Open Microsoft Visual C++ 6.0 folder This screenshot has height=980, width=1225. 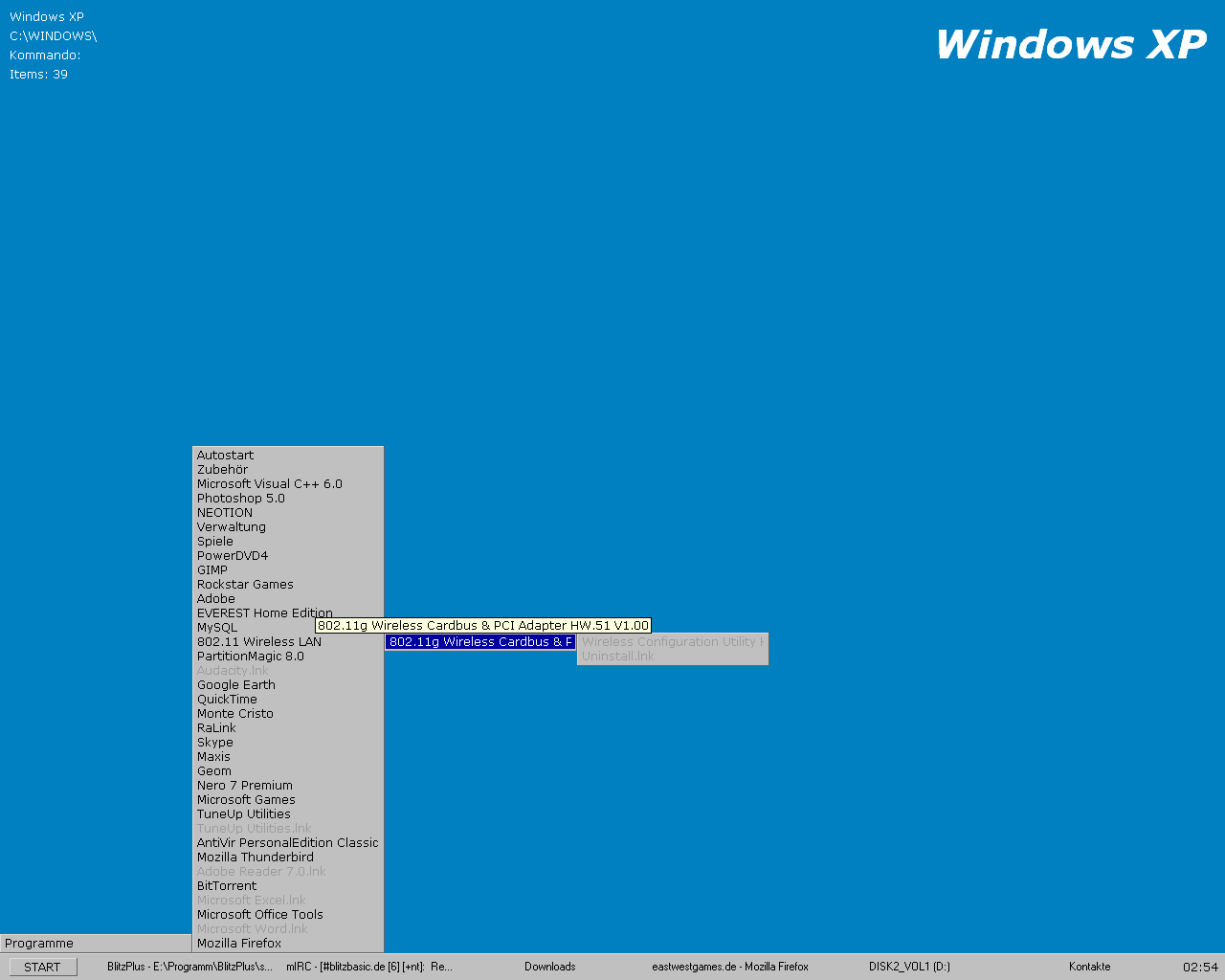click(269, 484)
